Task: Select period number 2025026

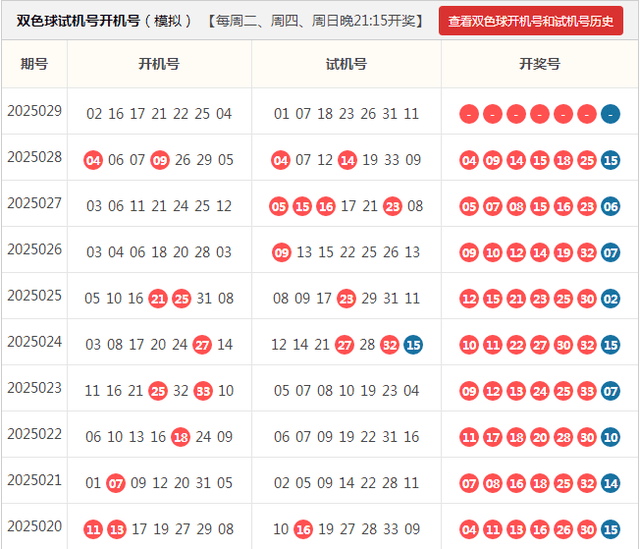Action: [35, 249]
